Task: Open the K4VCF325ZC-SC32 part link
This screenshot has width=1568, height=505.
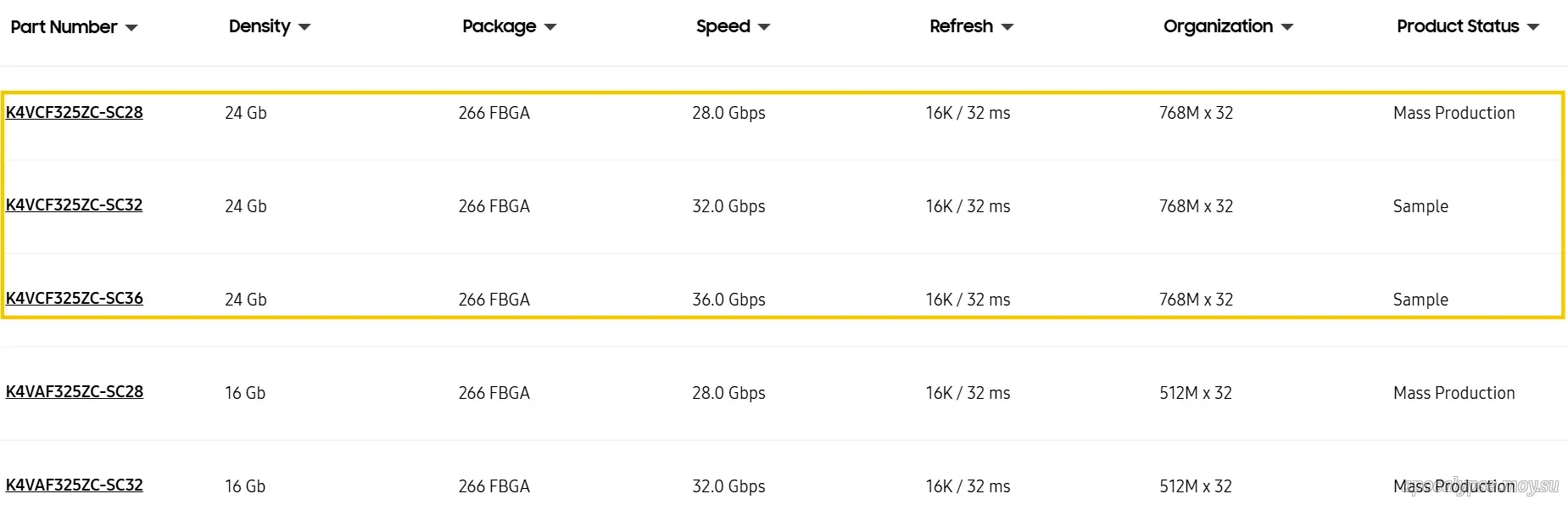Action: tap(75, 205)
